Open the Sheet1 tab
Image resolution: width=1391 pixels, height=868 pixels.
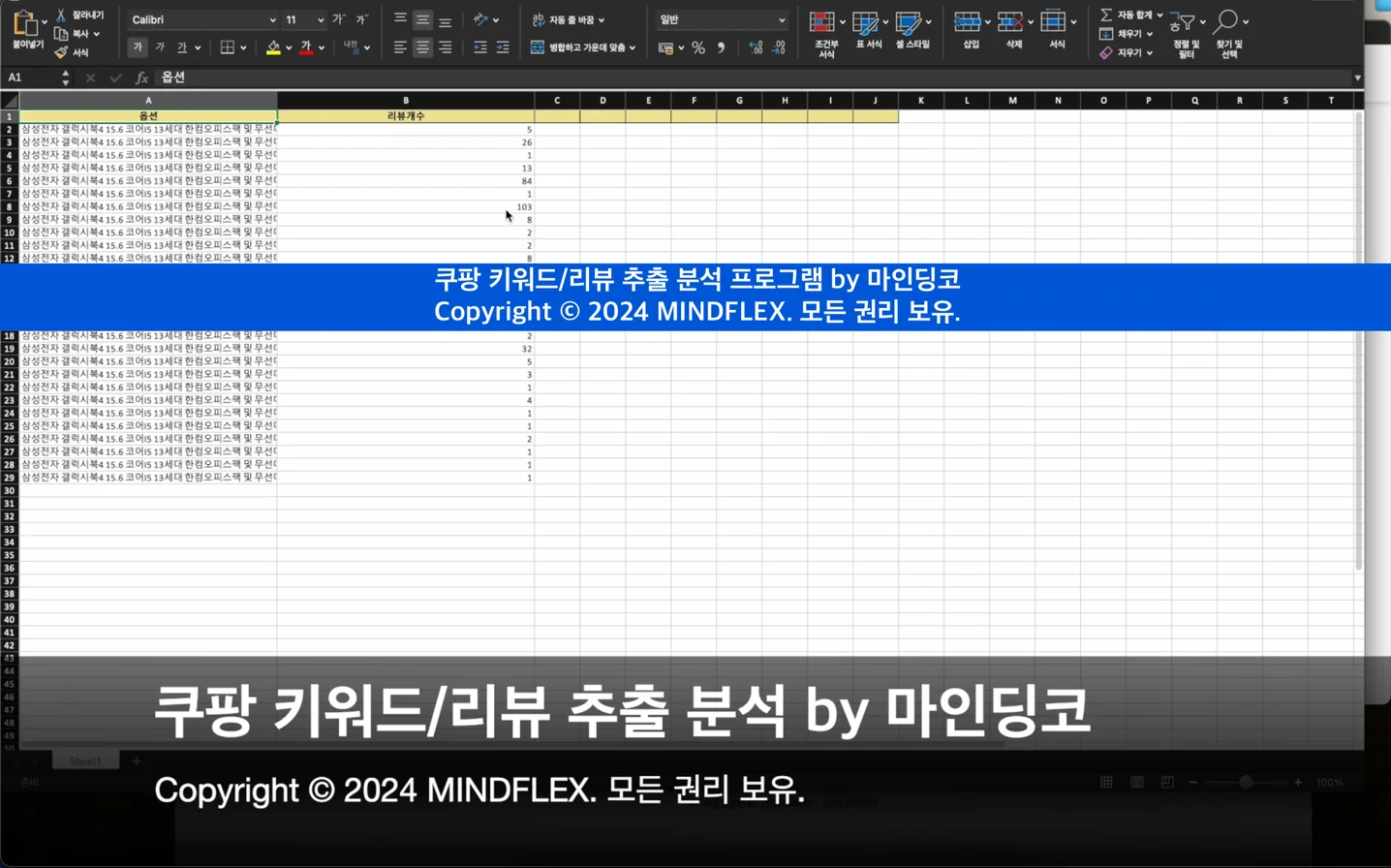tap(85, 761)
